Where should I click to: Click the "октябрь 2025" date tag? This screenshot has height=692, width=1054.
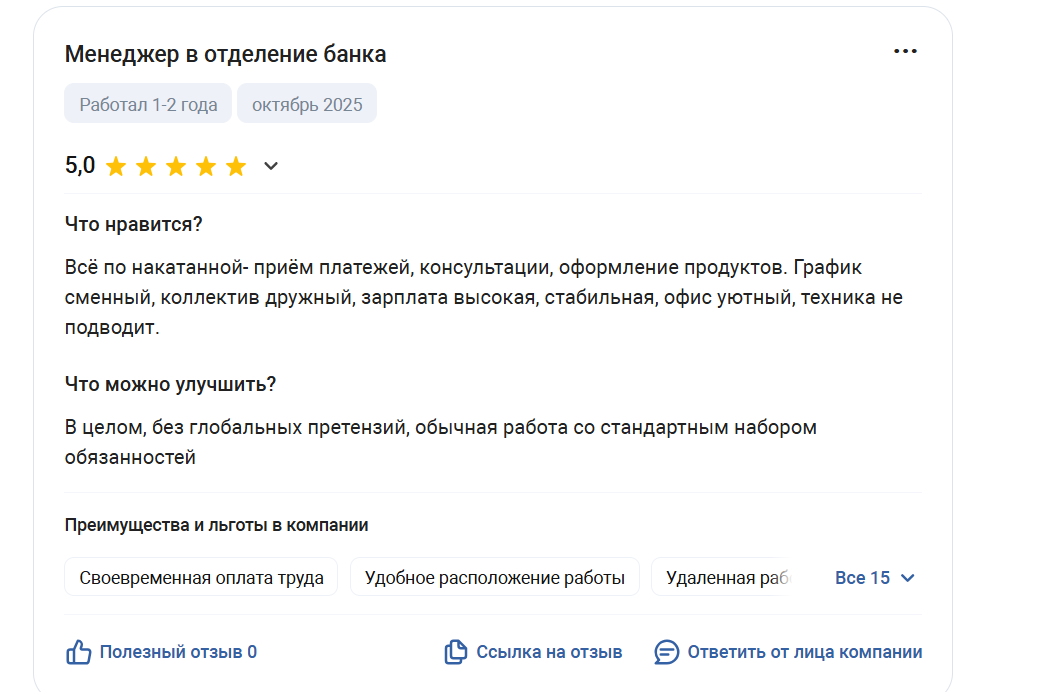[307, 104]
